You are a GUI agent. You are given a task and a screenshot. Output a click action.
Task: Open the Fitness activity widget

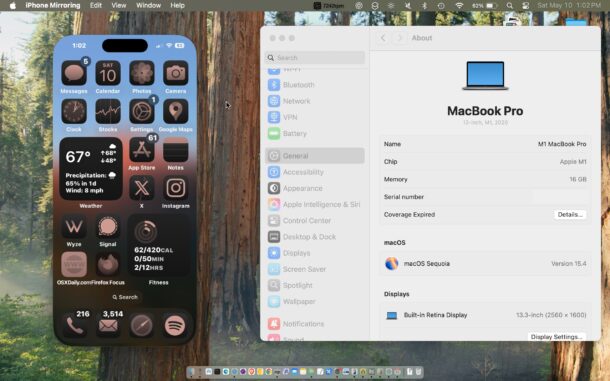coord(159,246)
